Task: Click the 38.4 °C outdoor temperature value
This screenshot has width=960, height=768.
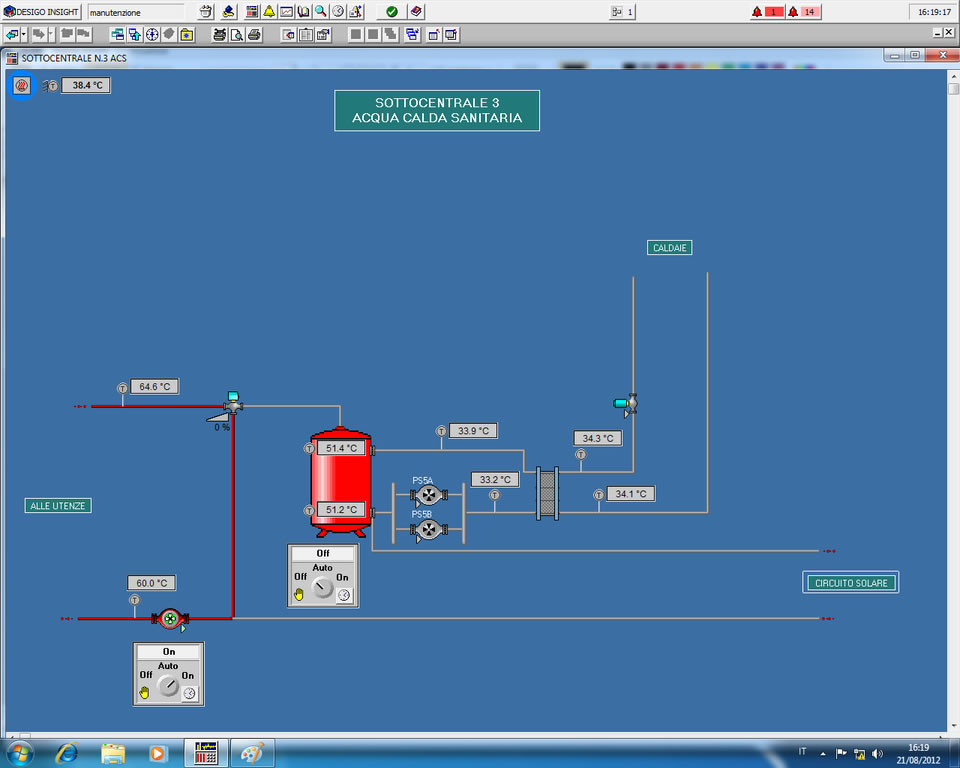Action: (x=86, y=85)
